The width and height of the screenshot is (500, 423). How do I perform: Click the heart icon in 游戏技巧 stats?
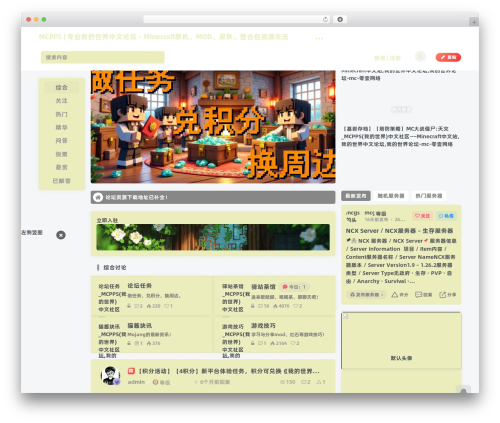coord(293,343)
